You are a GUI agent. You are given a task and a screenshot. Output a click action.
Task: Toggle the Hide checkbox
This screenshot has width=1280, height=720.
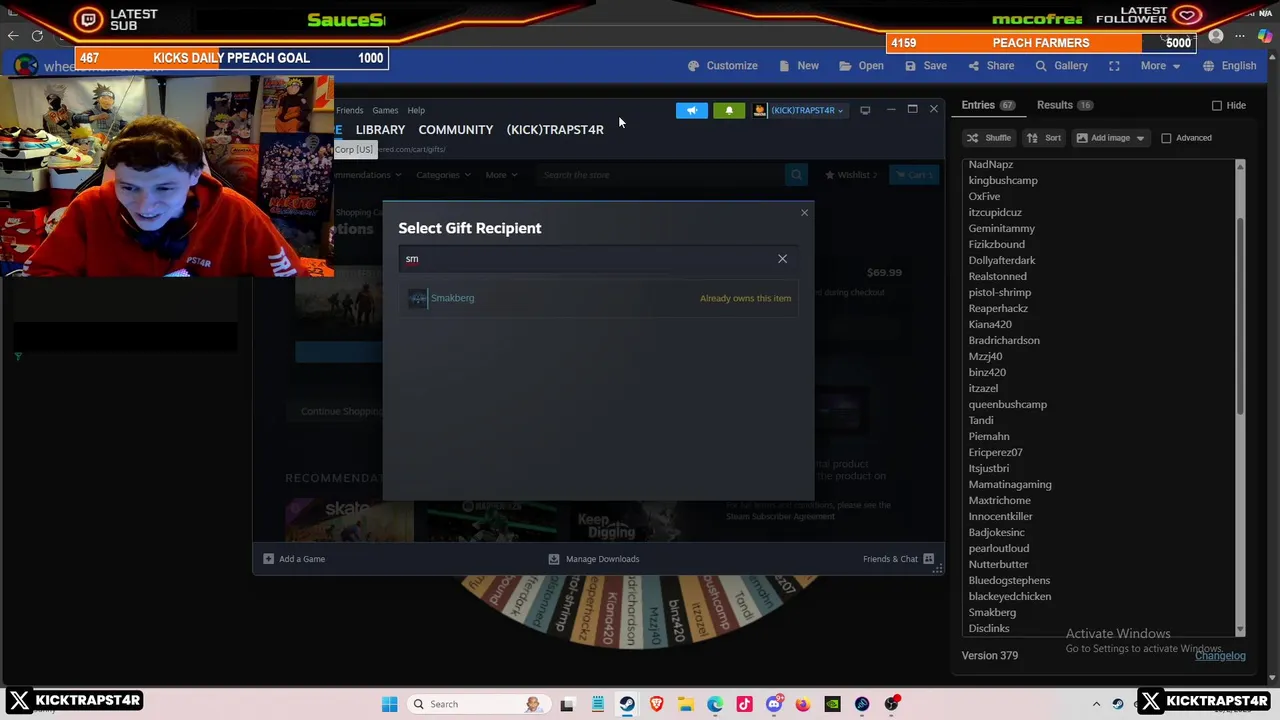click(1217, 106)
